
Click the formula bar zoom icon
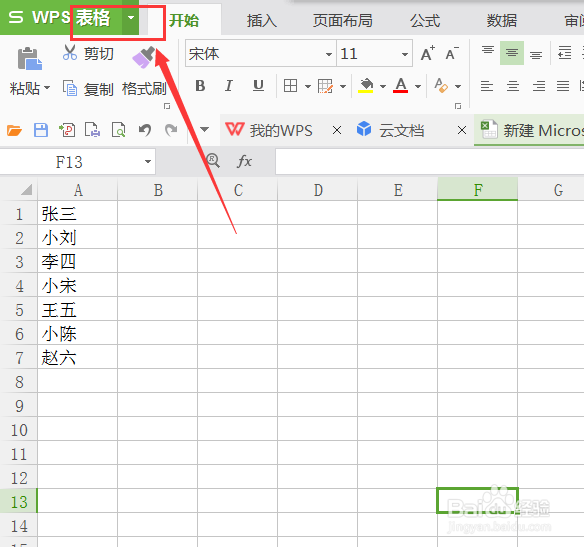(213, 160)
